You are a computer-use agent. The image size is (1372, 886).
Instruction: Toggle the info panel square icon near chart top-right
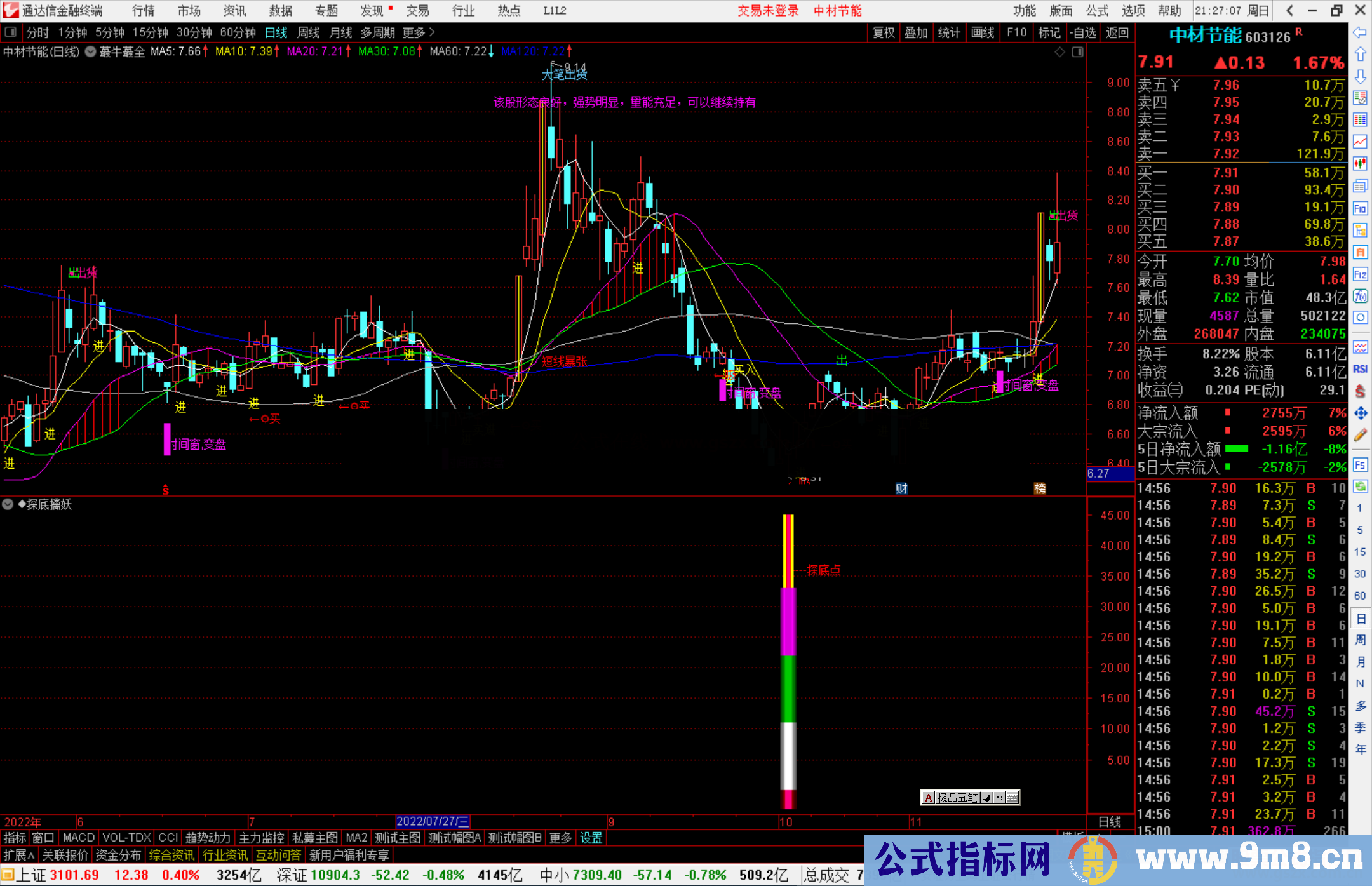(x=1077, y=52)
